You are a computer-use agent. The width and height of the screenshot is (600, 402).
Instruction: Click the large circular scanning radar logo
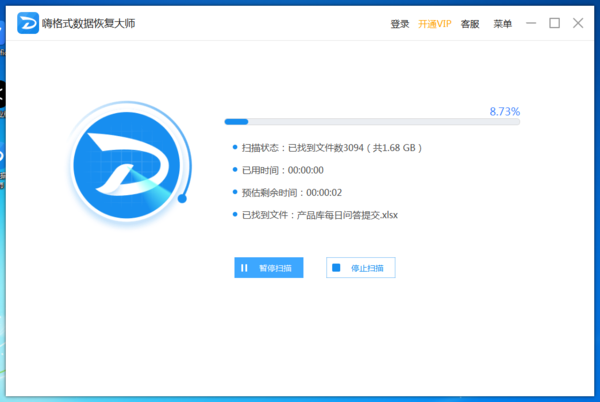127,165
